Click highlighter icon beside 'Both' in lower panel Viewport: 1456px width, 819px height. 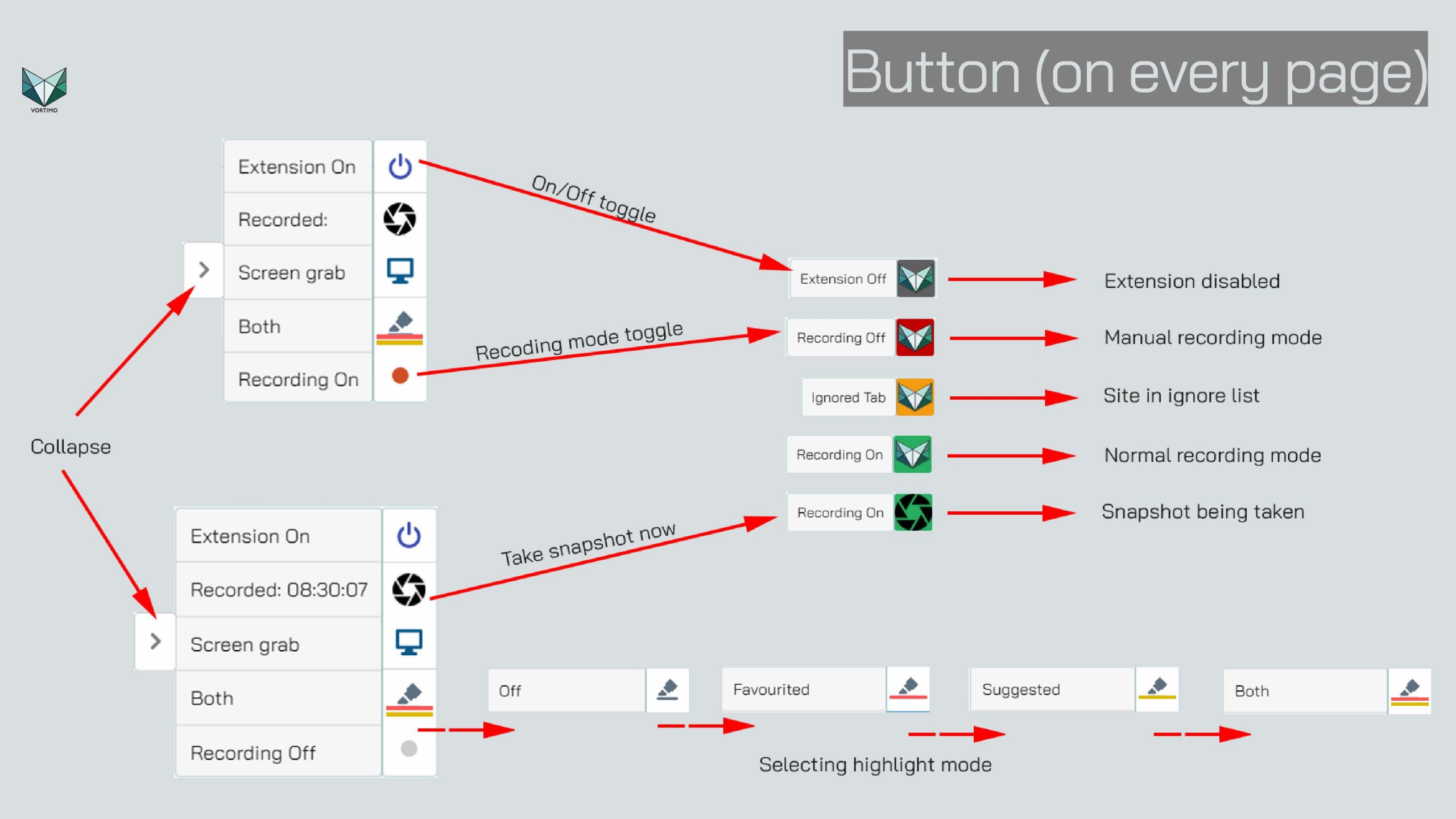(409, 699)
